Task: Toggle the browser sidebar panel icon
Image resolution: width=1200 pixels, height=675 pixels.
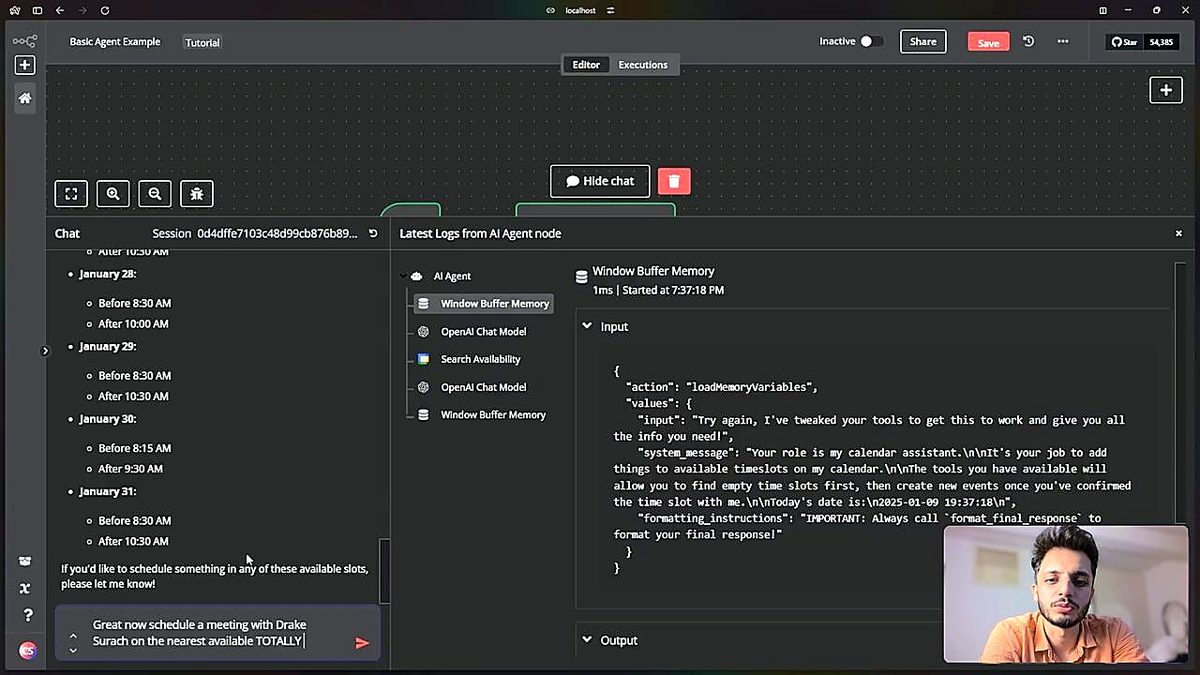Action: pyautogui.click(x=37, y=10)
